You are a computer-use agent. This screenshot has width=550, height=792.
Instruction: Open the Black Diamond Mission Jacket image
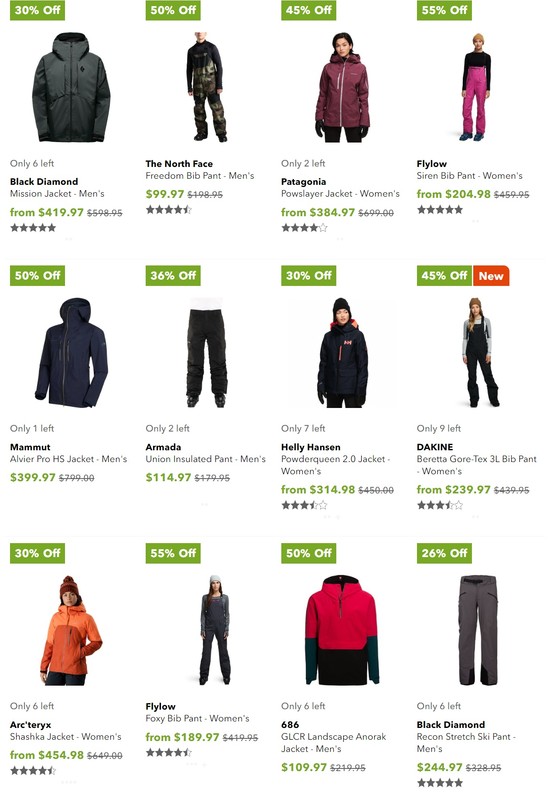(71, 87)
